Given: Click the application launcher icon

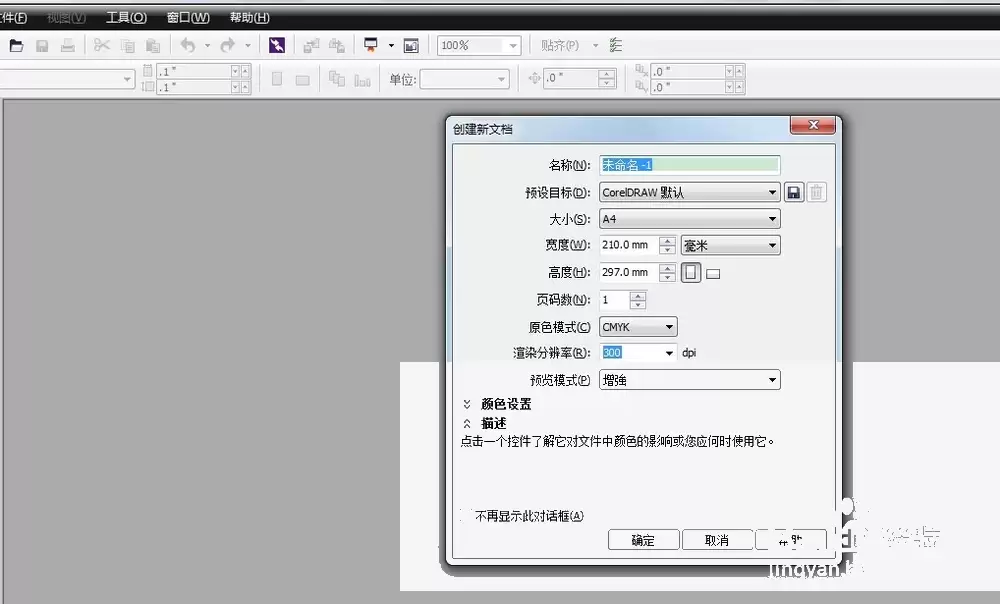Looking at the screenshot, I should coord(371,45).
